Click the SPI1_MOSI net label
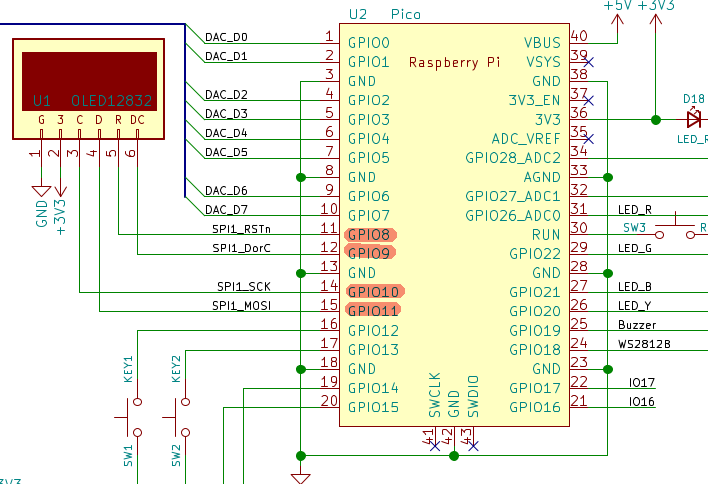Screen dimensions: 708x484 click(x=242, y=306)
